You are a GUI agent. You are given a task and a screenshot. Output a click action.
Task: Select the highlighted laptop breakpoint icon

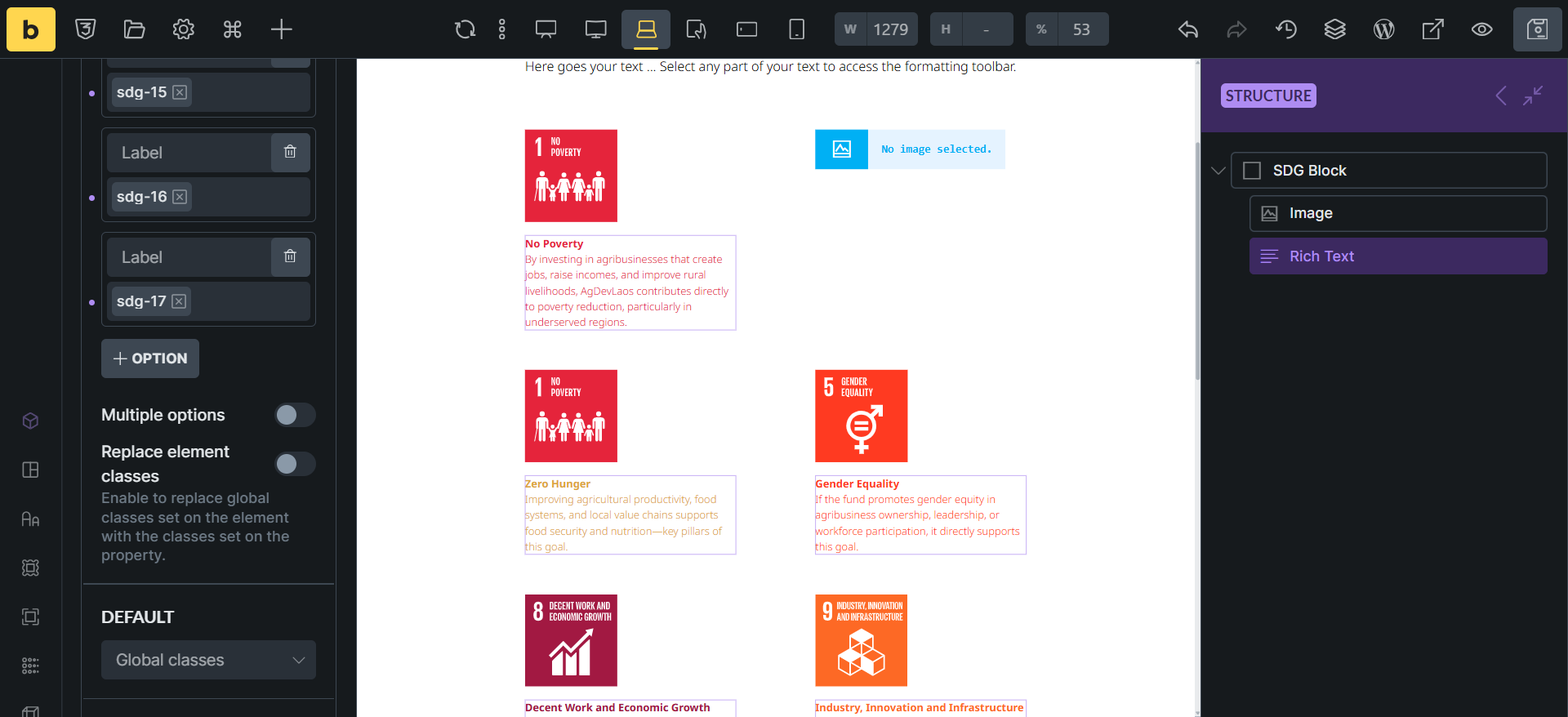646,29
